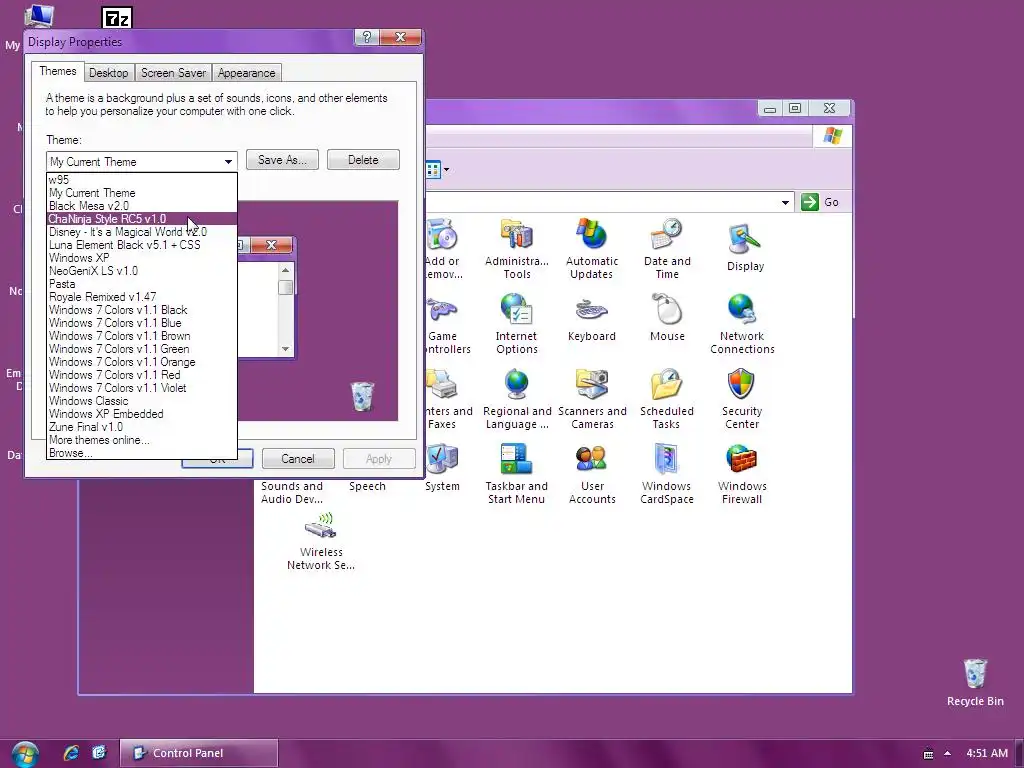1024x768 pixels.
Task: Open the 7z desktop icon
Action: [x=118, y=17]
